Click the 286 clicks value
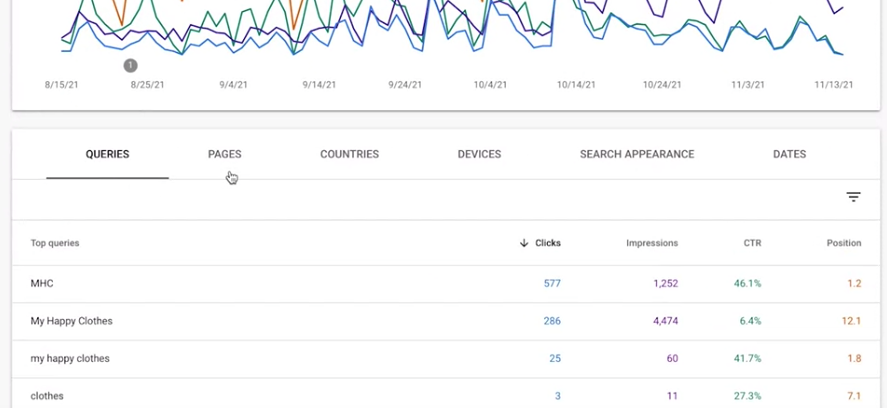This screenshot has height=408, width=887. click(x=552, y=321)
